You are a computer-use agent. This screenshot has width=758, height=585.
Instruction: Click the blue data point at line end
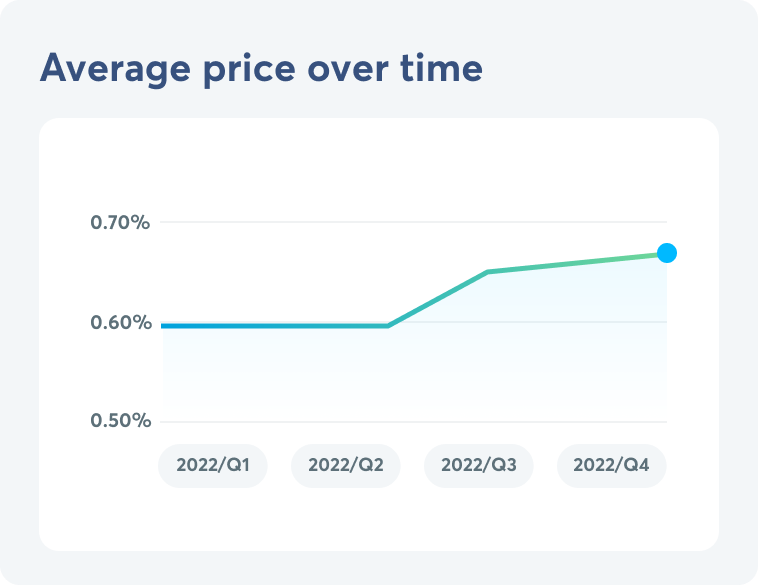click(666, 253)
